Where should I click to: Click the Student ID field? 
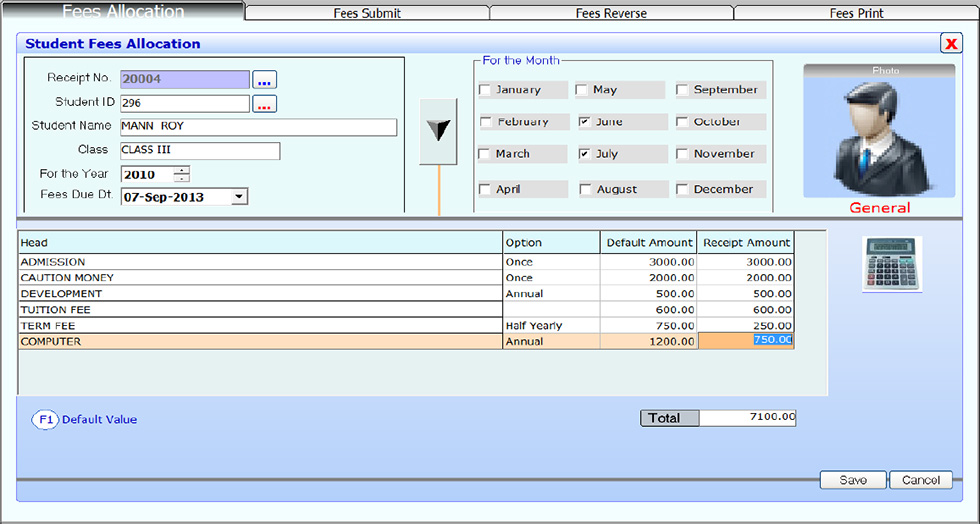[x=185, y=103]
